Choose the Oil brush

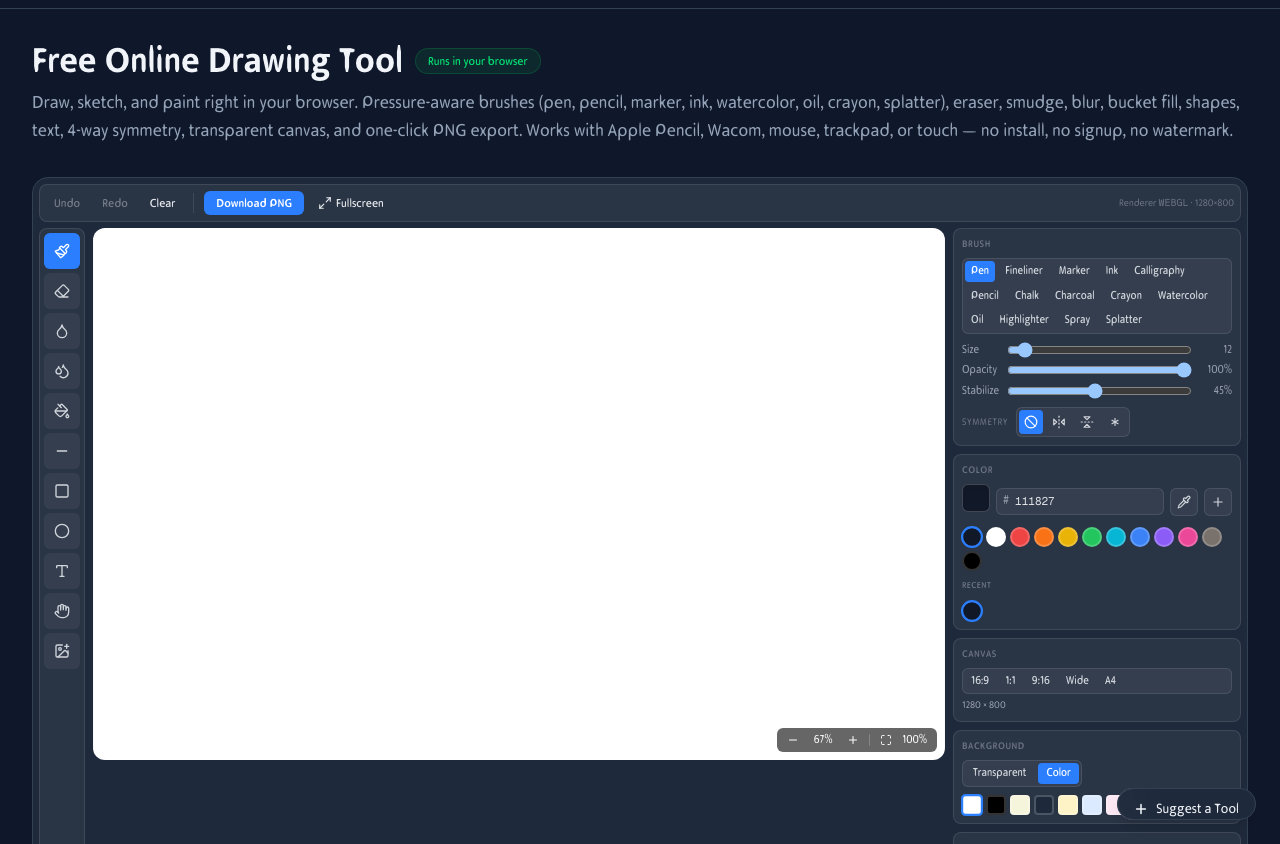pos(977,320)
